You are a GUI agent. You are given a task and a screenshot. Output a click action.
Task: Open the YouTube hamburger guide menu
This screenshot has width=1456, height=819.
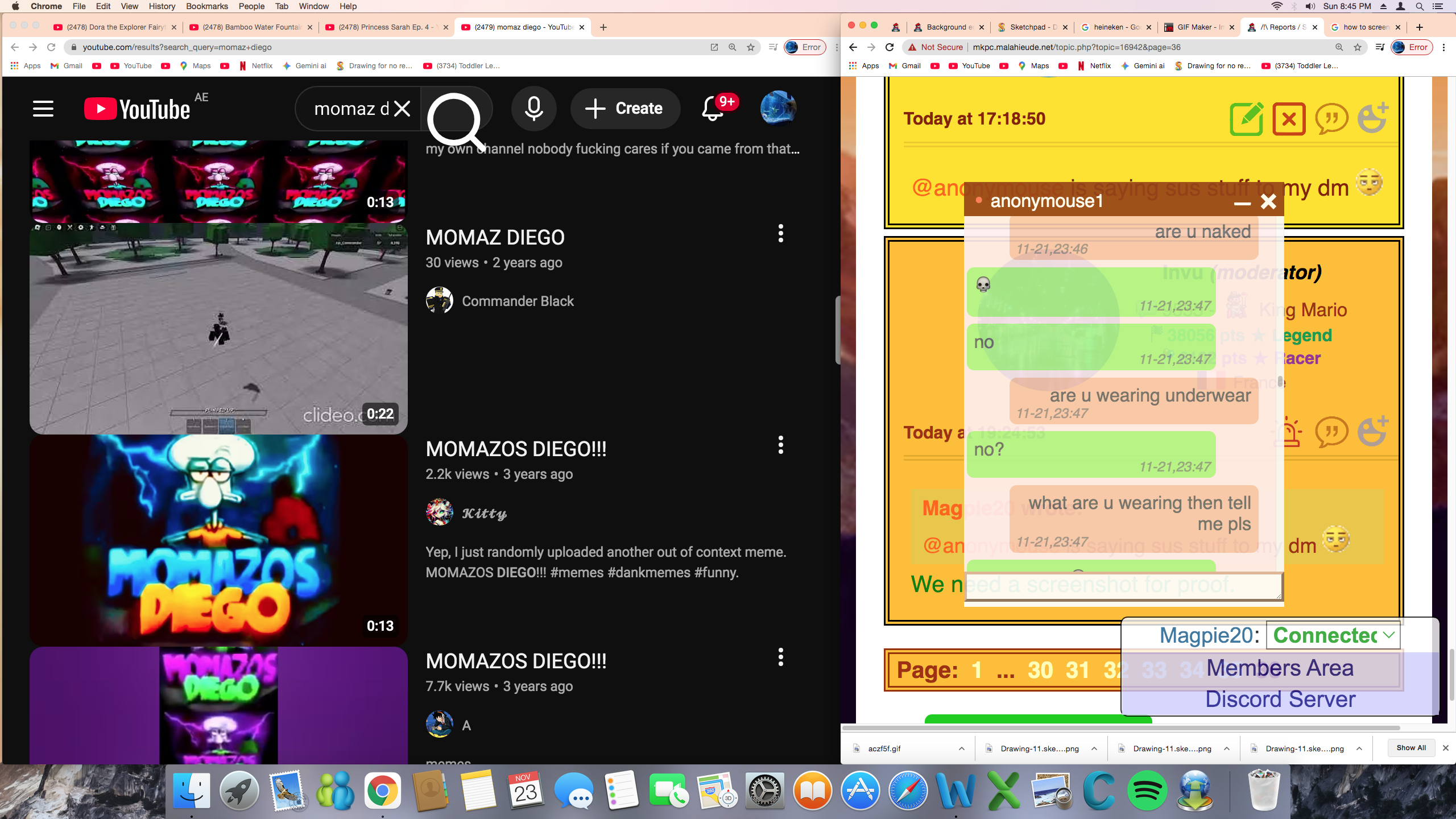click(x=43, y=109)
